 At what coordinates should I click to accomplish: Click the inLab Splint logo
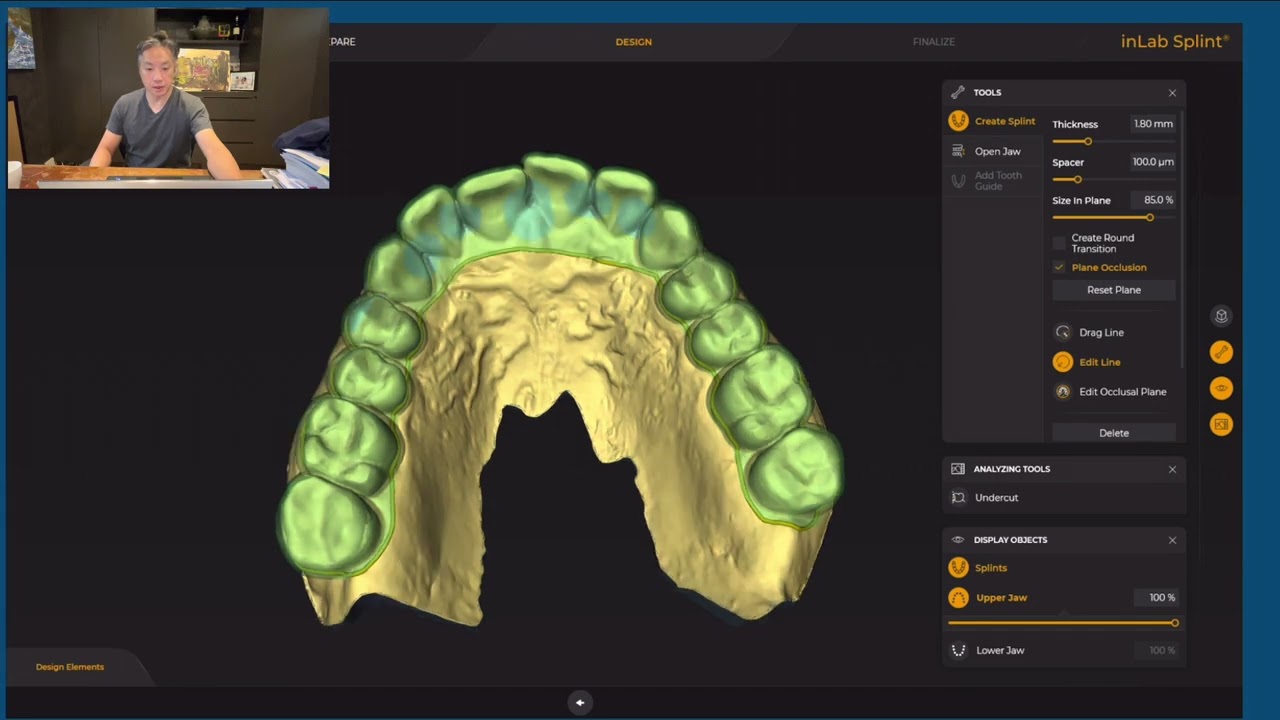click(x=1175, y=41)
